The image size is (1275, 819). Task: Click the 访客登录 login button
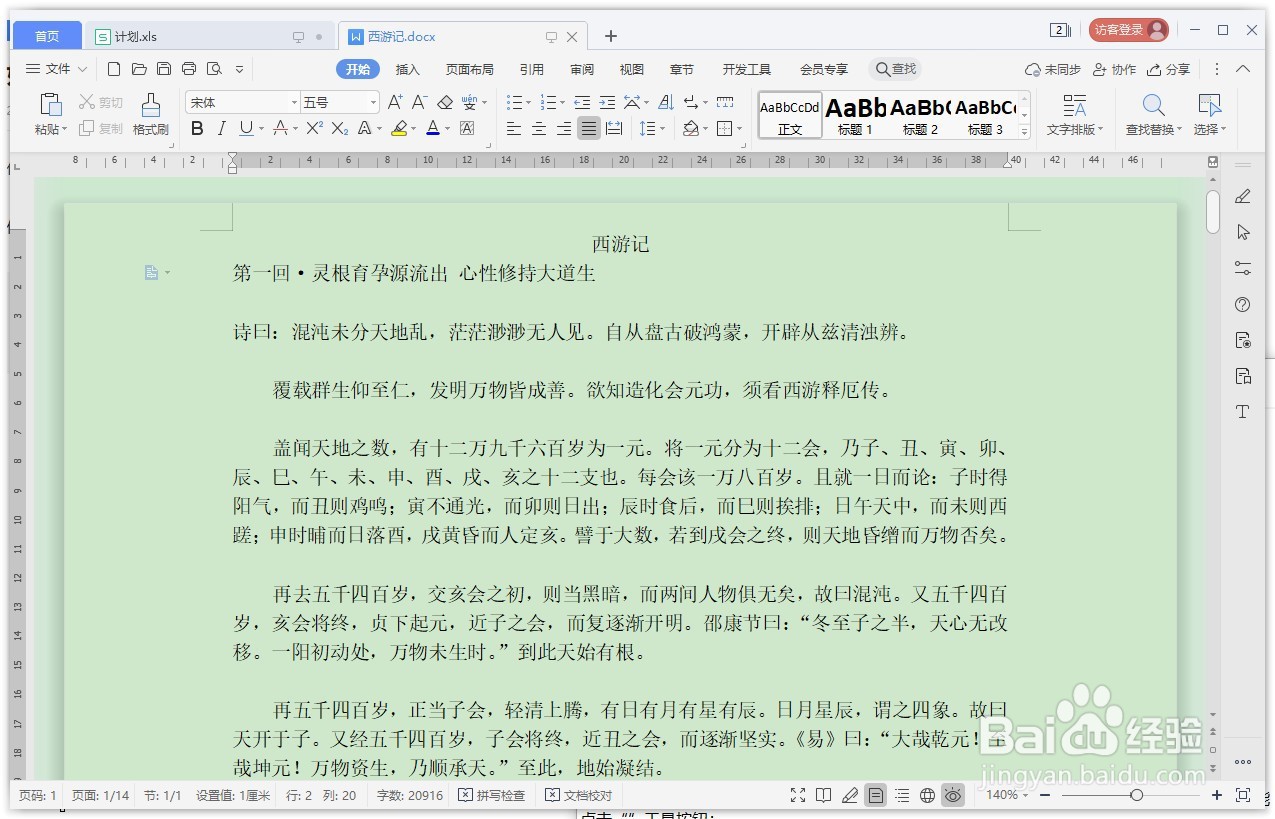(1129, 30)
